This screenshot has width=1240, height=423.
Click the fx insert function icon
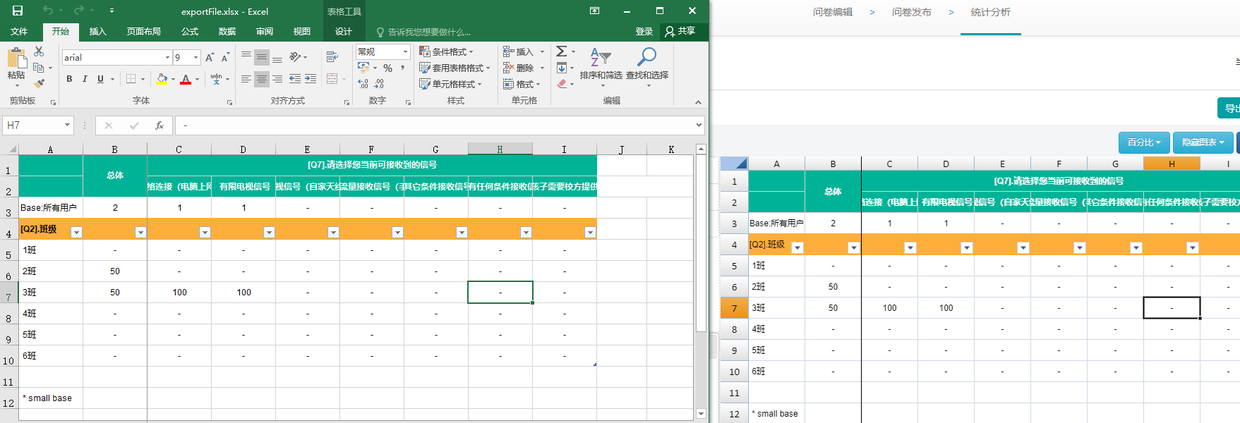click(159, 125)
